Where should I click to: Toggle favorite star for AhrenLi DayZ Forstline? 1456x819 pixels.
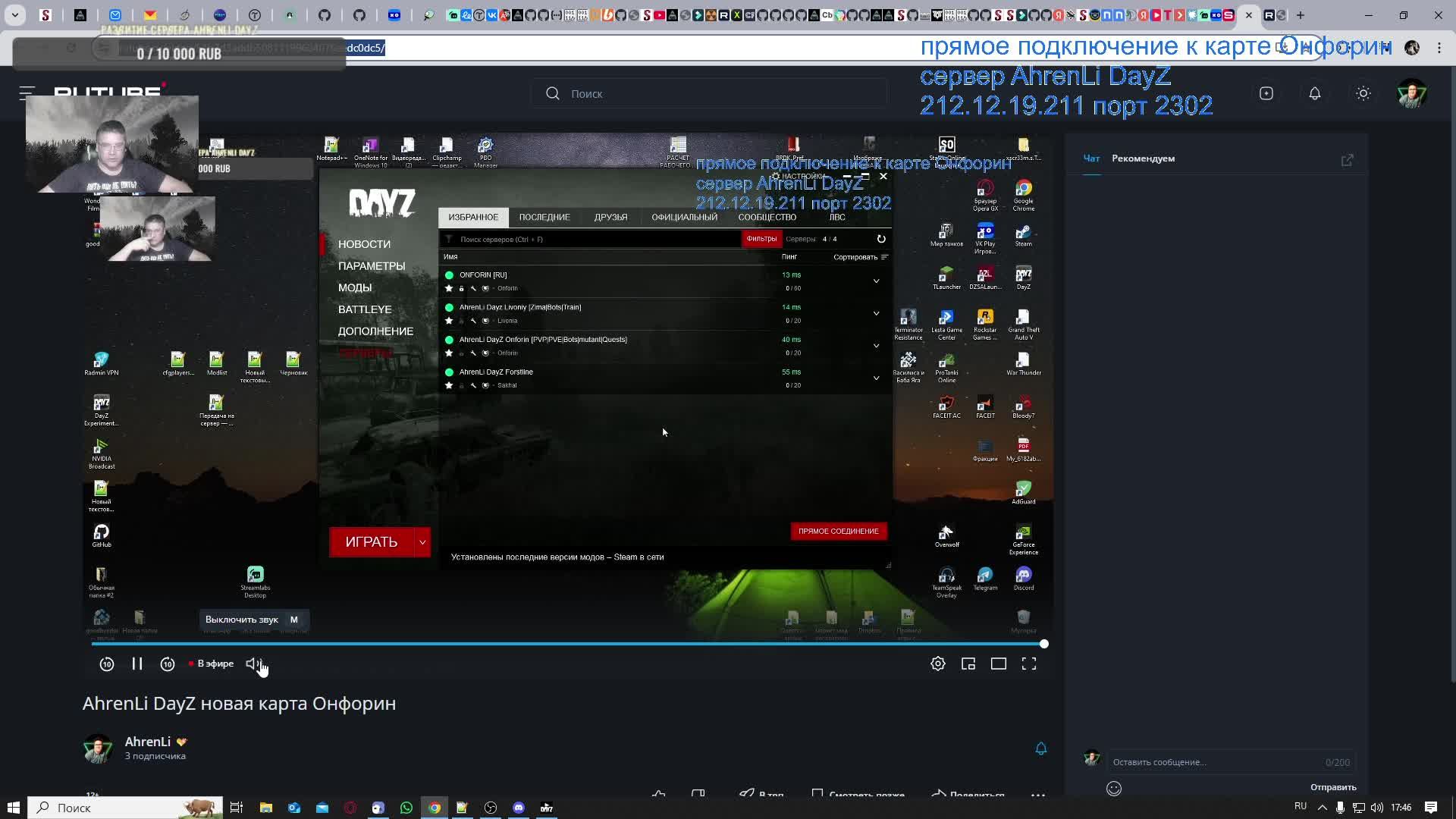(x=449, y=385)
